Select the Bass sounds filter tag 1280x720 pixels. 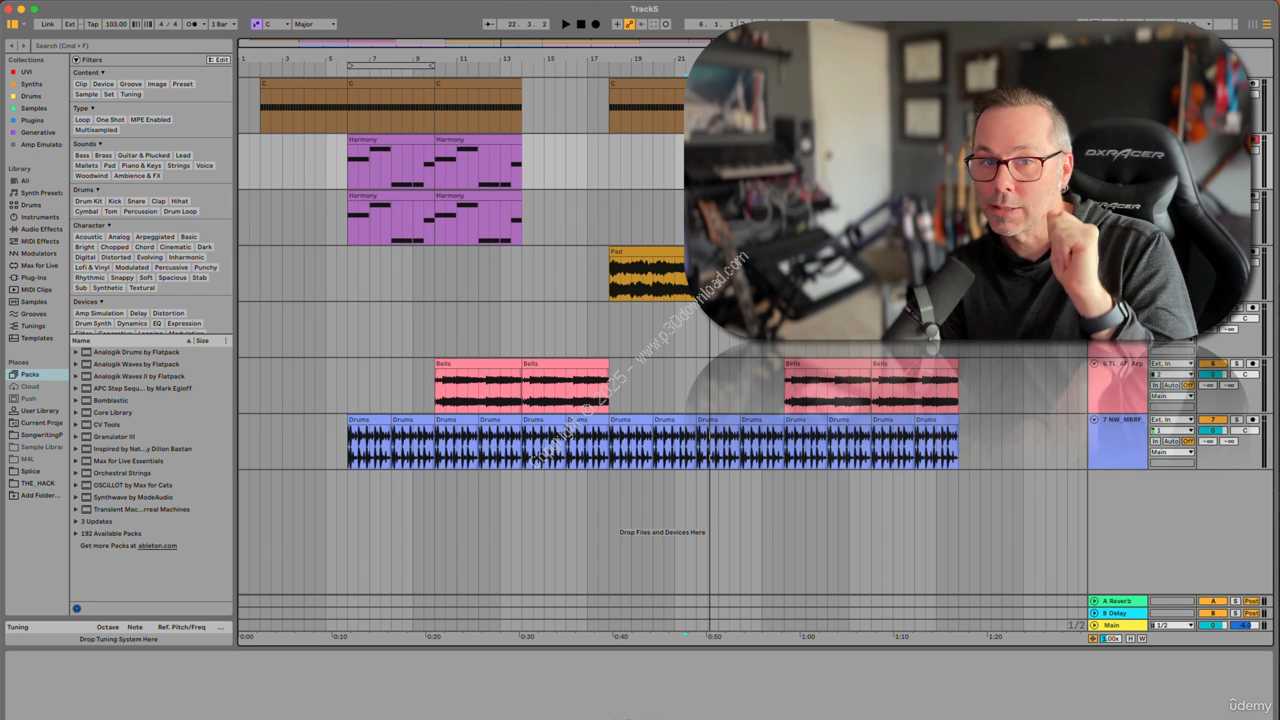(82, 155)
